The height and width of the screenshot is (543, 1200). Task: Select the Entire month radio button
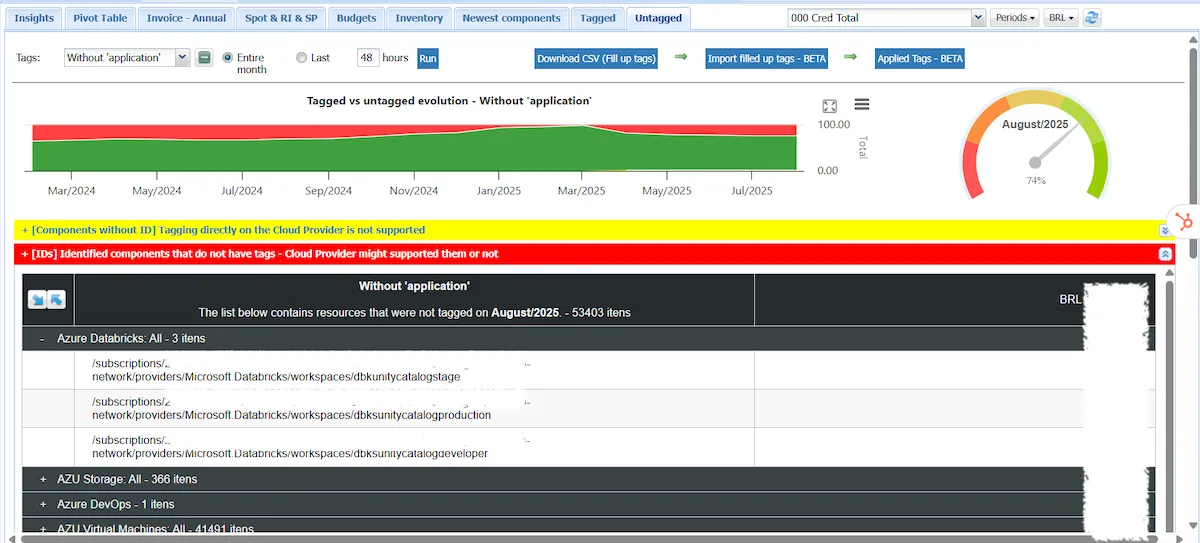(228, 58)
